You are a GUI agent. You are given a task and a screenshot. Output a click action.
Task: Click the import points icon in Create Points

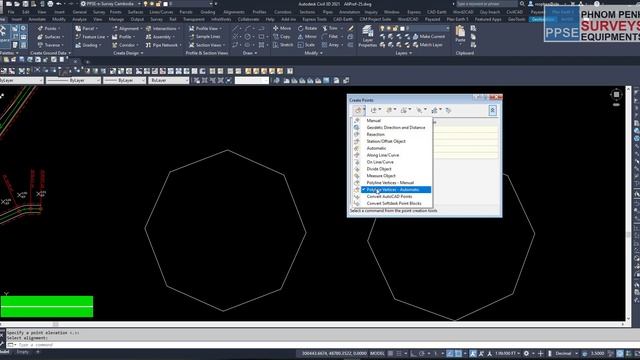point(449,110)
